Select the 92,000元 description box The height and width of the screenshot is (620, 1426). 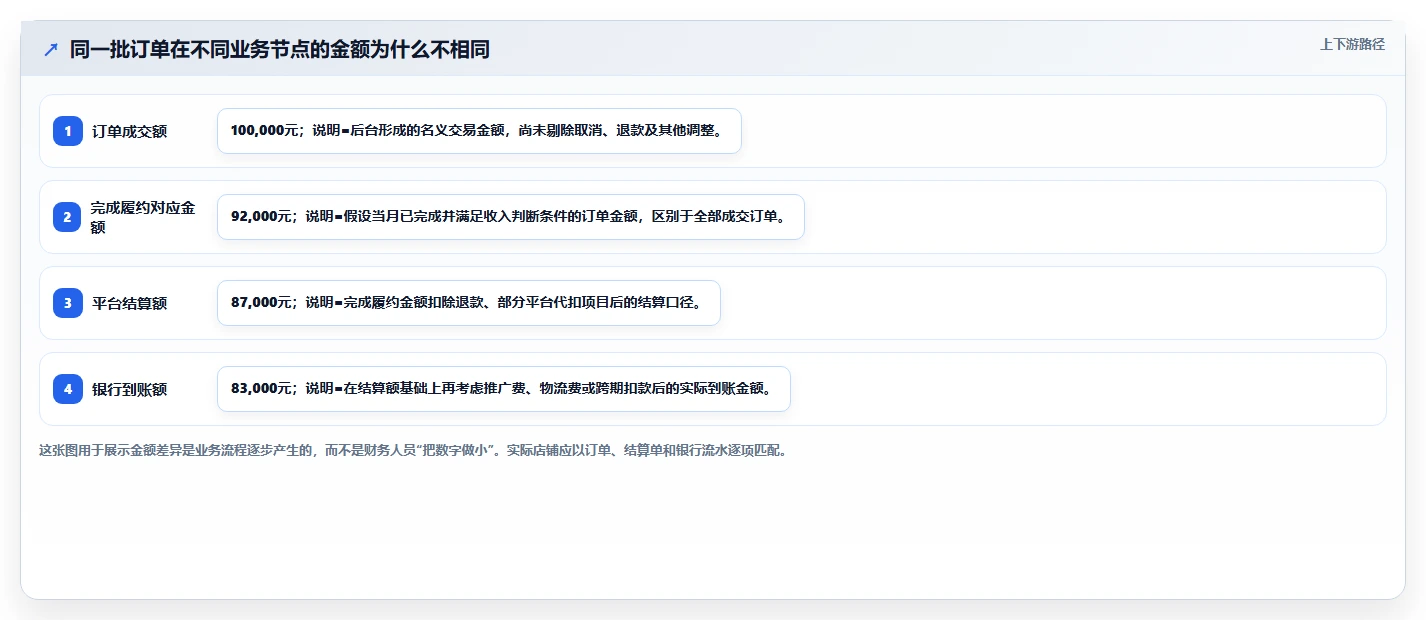[511, 217]
